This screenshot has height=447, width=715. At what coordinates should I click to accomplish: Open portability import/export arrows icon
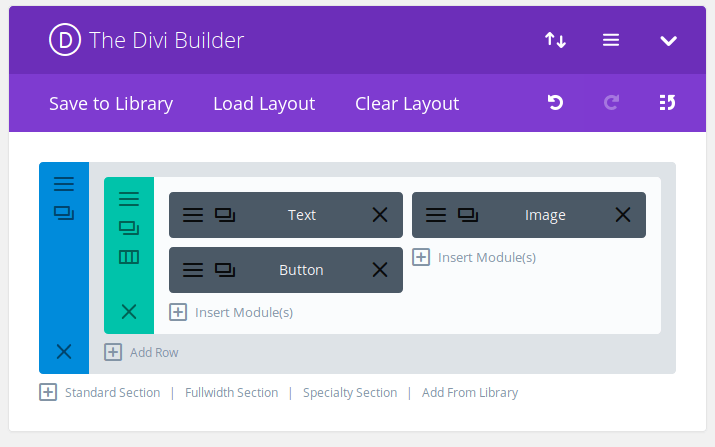[555, 40]
